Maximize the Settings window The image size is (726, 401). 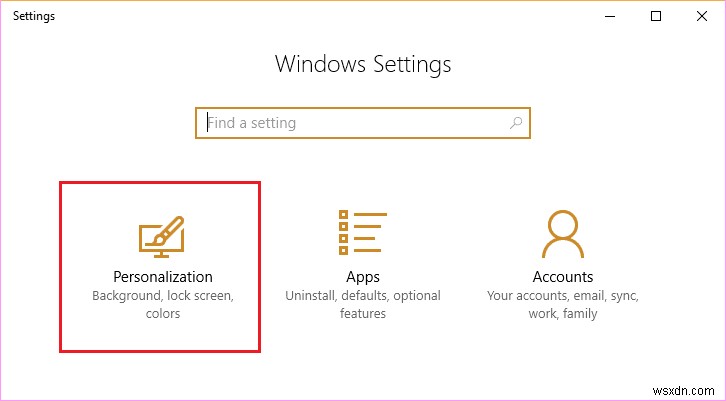point(655,16)
